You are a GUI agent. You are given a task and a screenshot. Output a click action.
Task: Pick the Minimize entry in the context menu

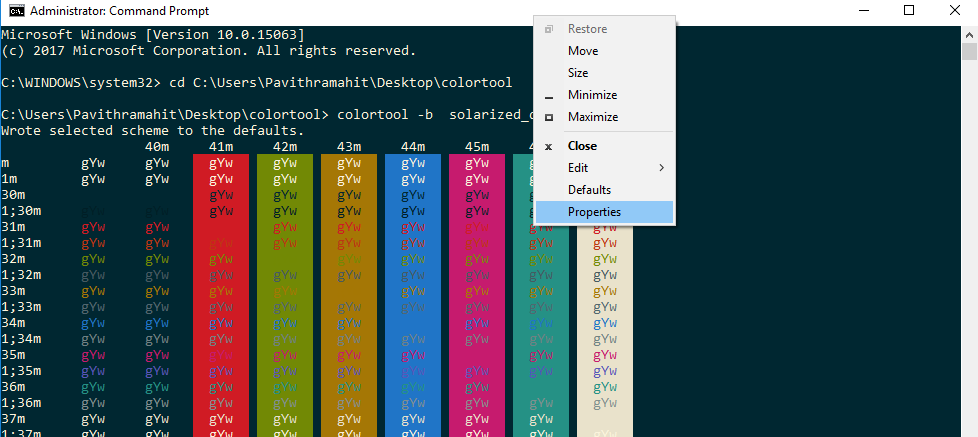(592, 95)
